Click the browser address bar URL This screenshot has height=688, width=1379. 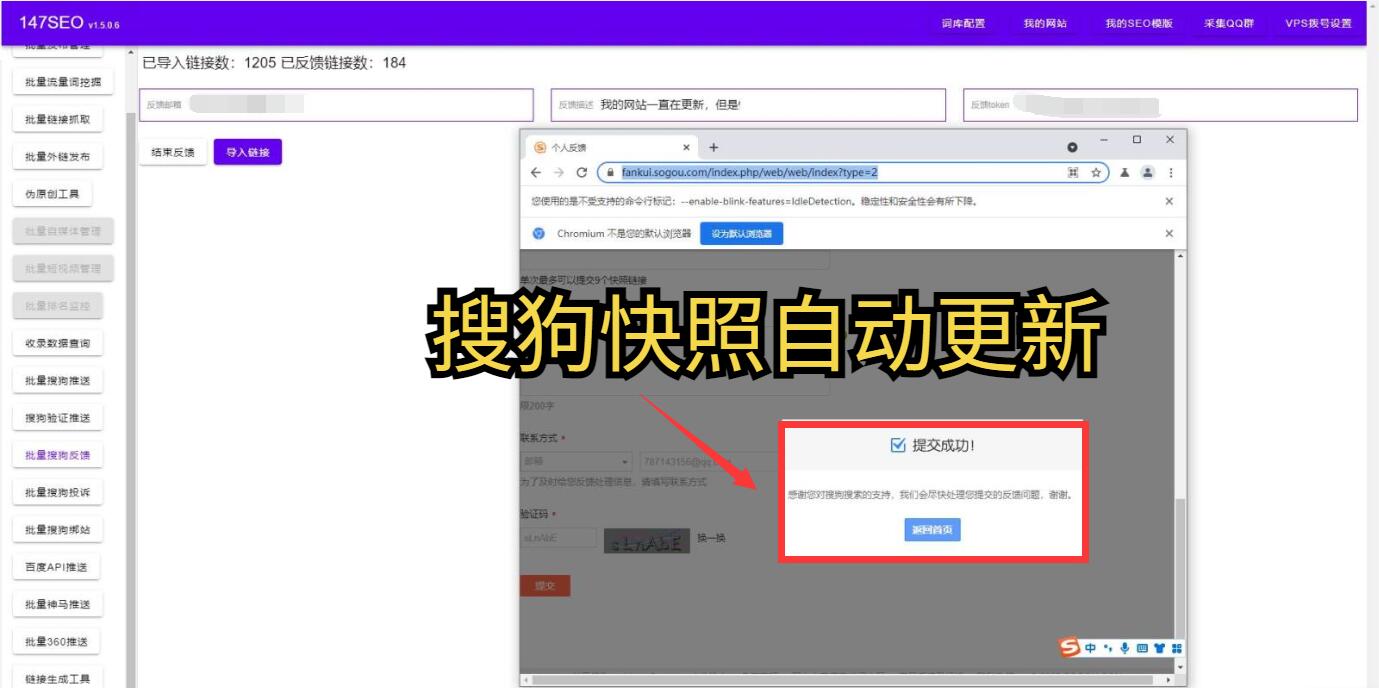(749, 172)
